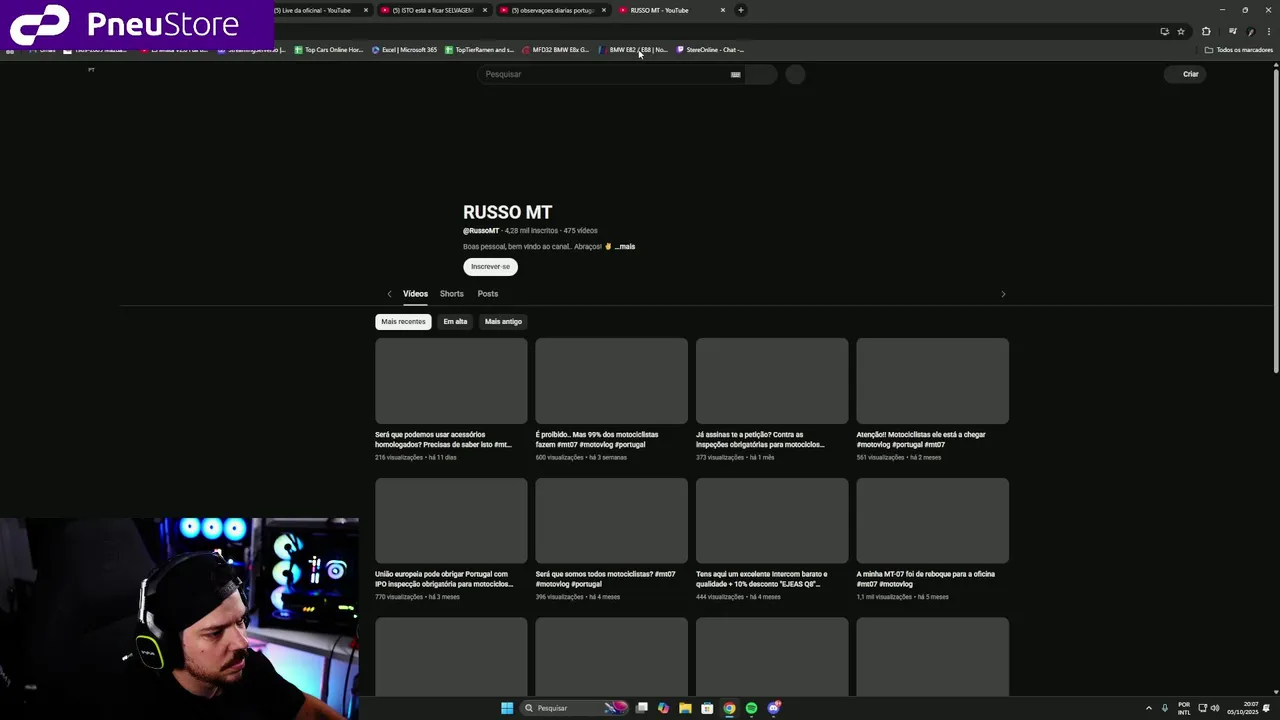The height and width of the screenshot is (720, 1280).
Task: Open video title 'A minha MT-07 foi de reboque'
Action: click(926, 579)
